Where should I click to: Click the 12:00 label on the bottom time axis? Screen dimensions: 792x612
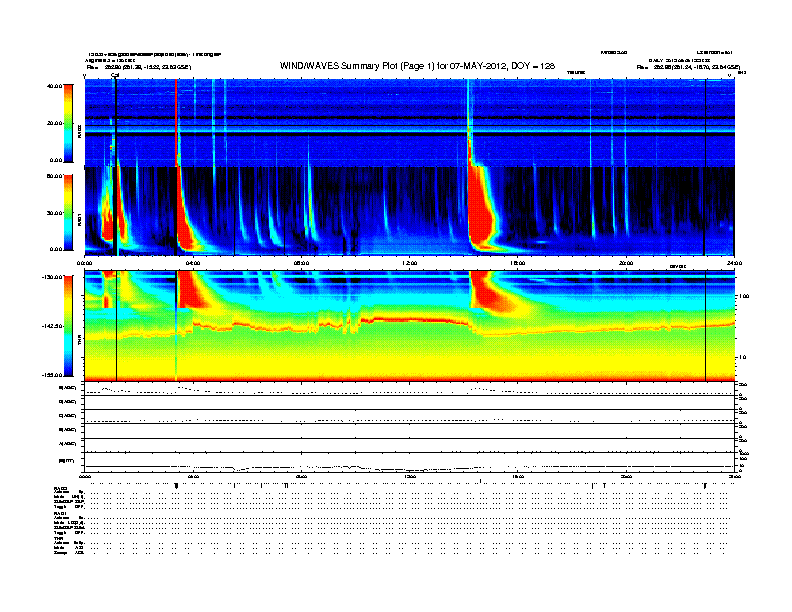(x=409, y=477)
